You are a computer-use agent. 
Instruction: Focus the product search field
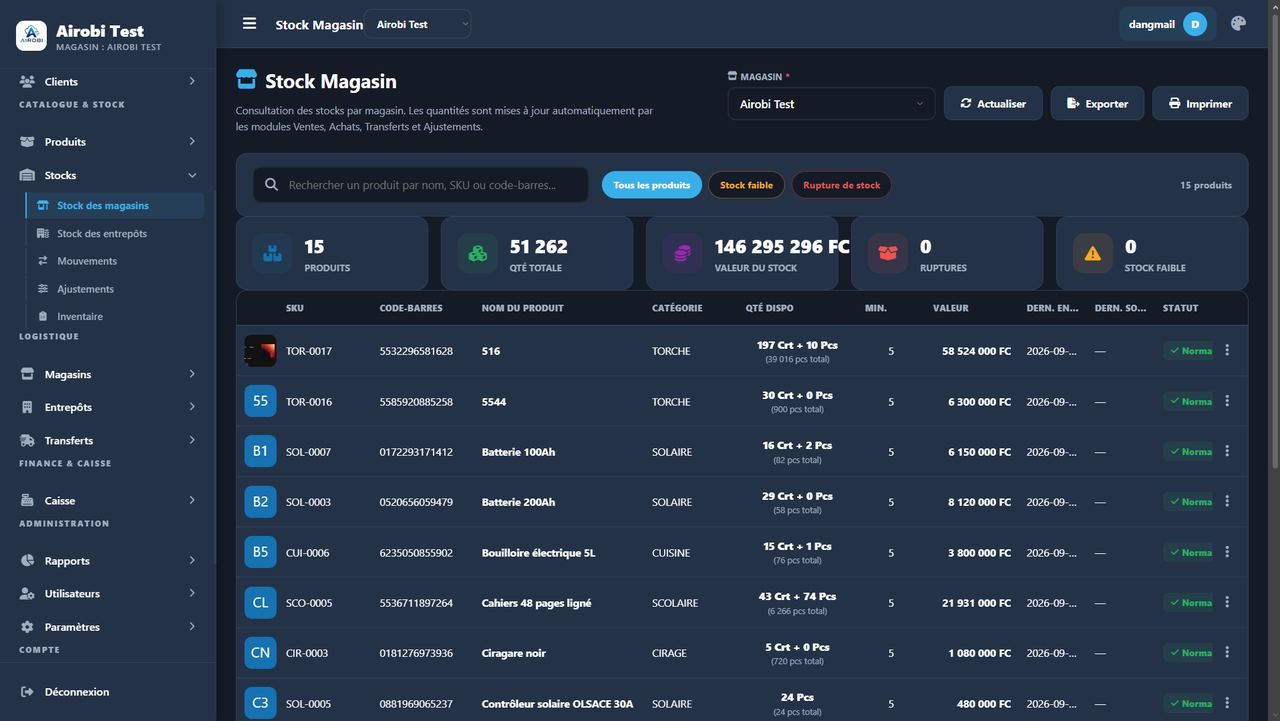tap(421, 185)
